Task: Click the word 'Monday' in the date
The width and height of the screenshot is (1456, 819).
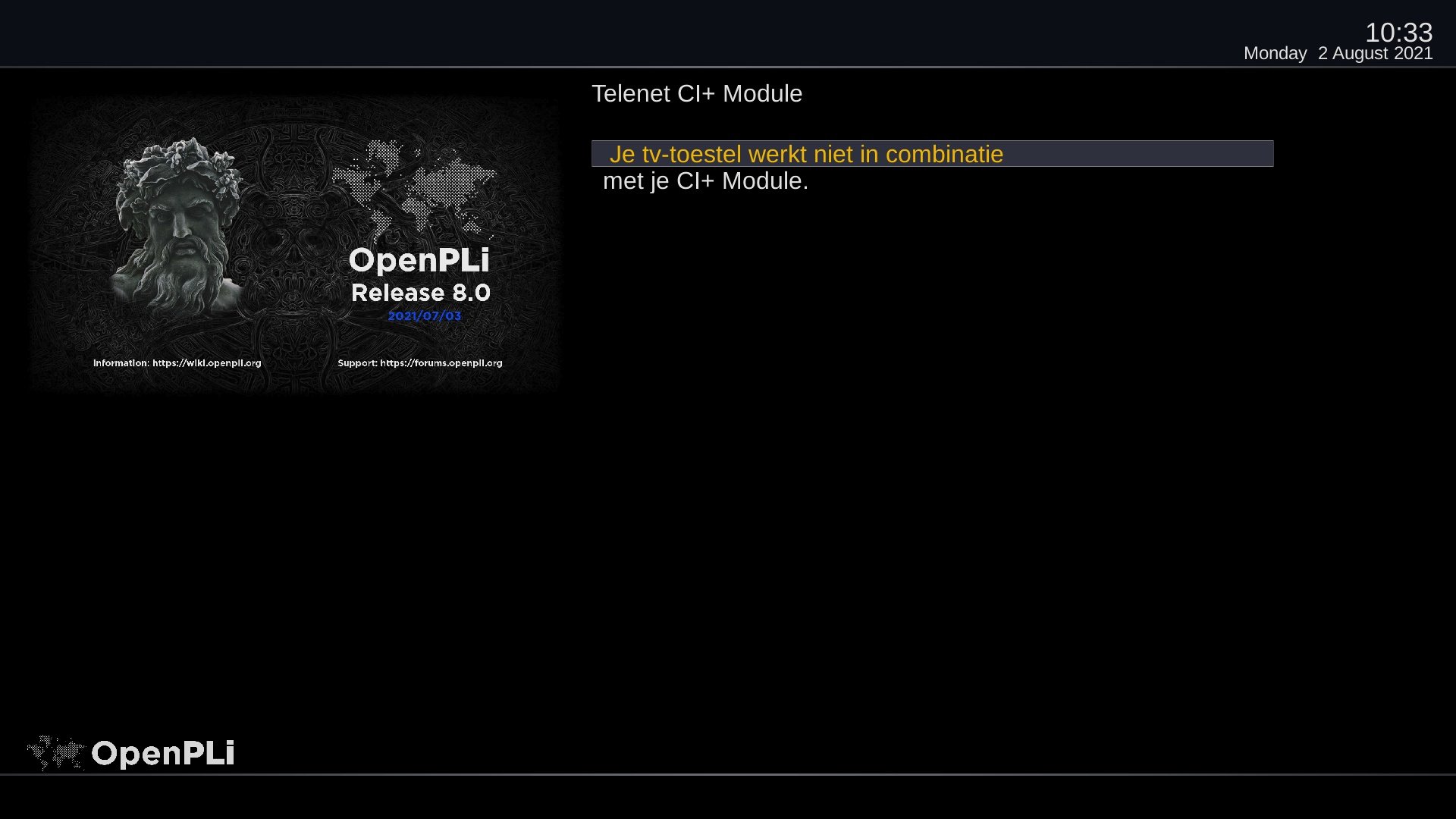Action: [x=1275, y=54]
